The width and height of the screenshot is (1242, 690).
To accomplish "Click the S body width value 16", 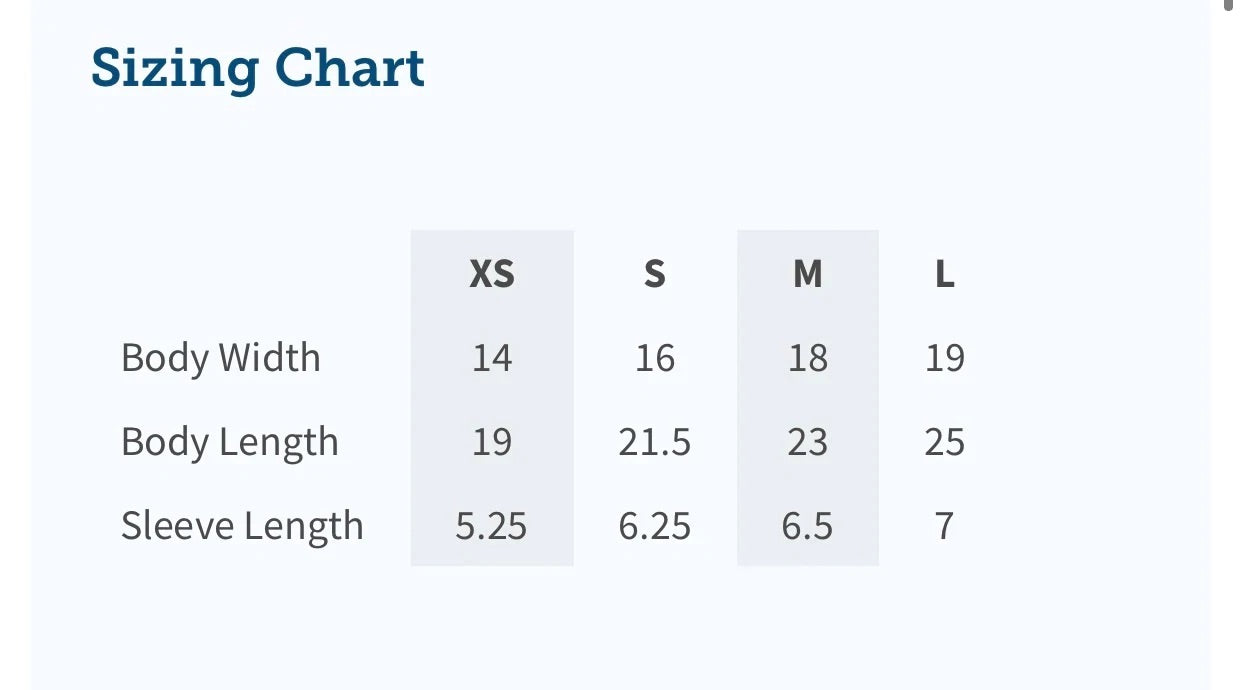I will click(x=655, y=358).
